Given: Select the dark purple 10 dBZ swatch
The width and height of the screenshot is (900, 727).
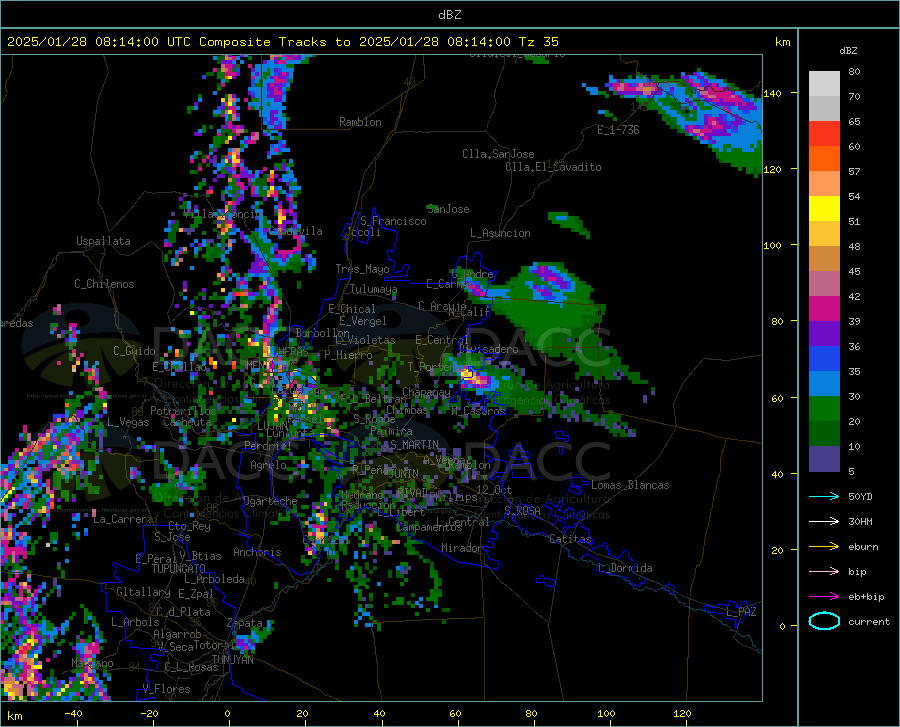Looking at the screenshot, I should coord(824,458).
